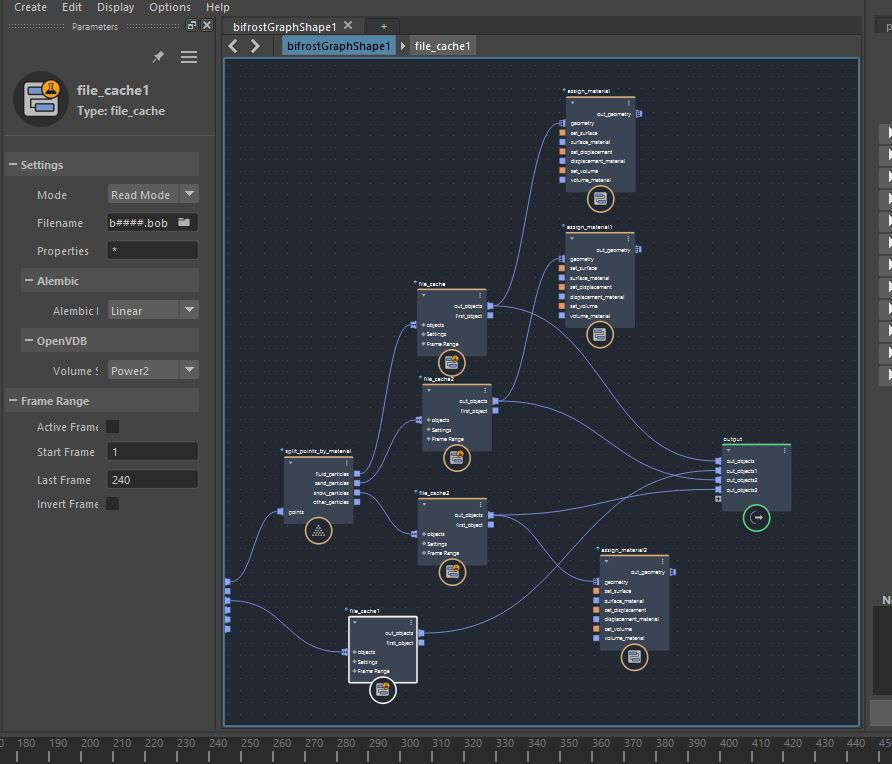892x764 pixels.
Task: Collapse the OpenVDB section
Action: tap(28, 340)
